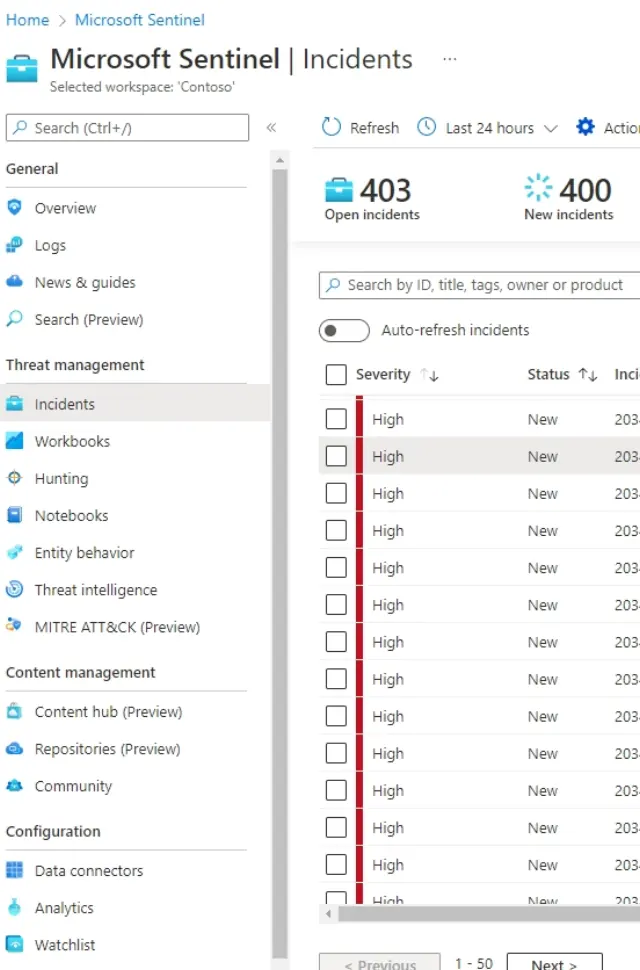640x970 pixels.
Task: Open the ellipsis more options menu
Action: [x=450, y=59]
